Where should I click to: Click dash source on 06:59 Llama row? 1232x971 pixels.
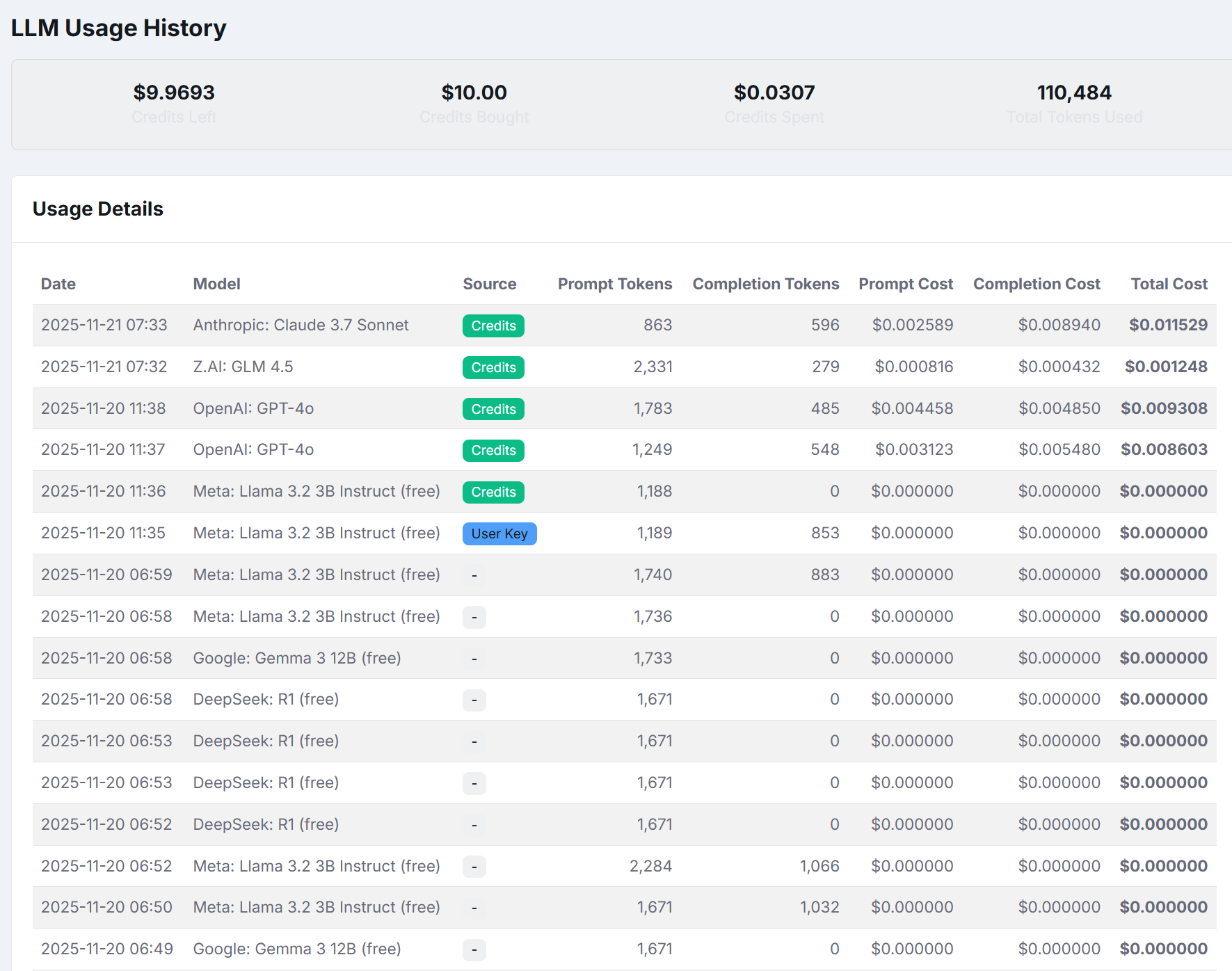(474, 575)
